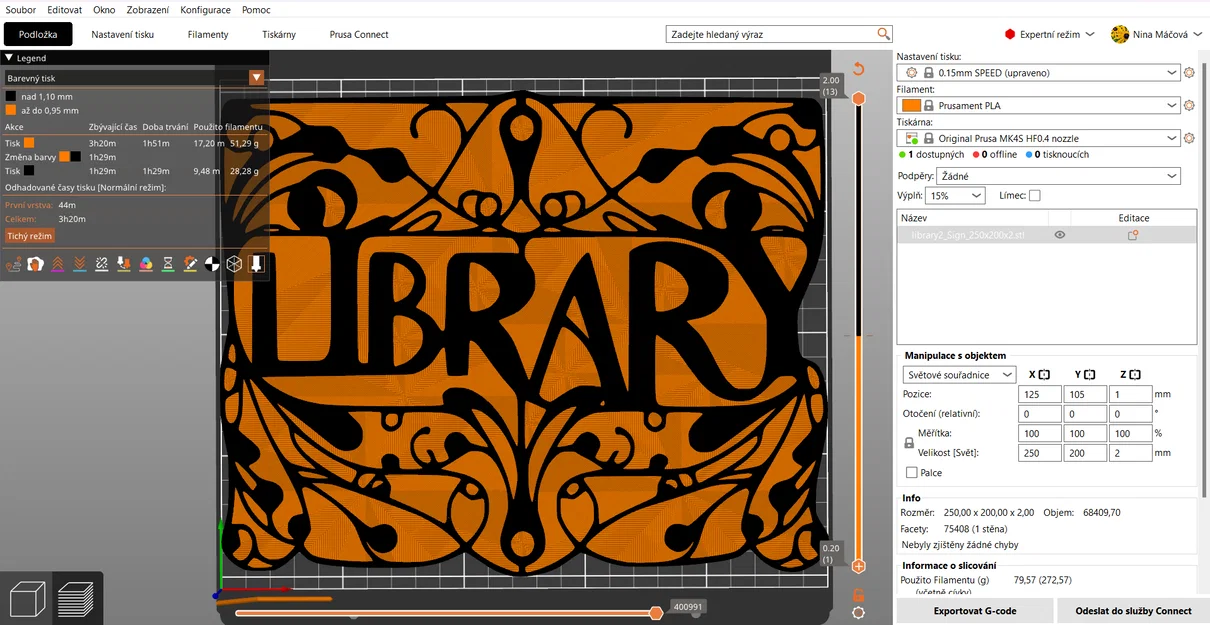Click horizontal moves slider handle
The image size is (1210, 625).
click(656, 613)
